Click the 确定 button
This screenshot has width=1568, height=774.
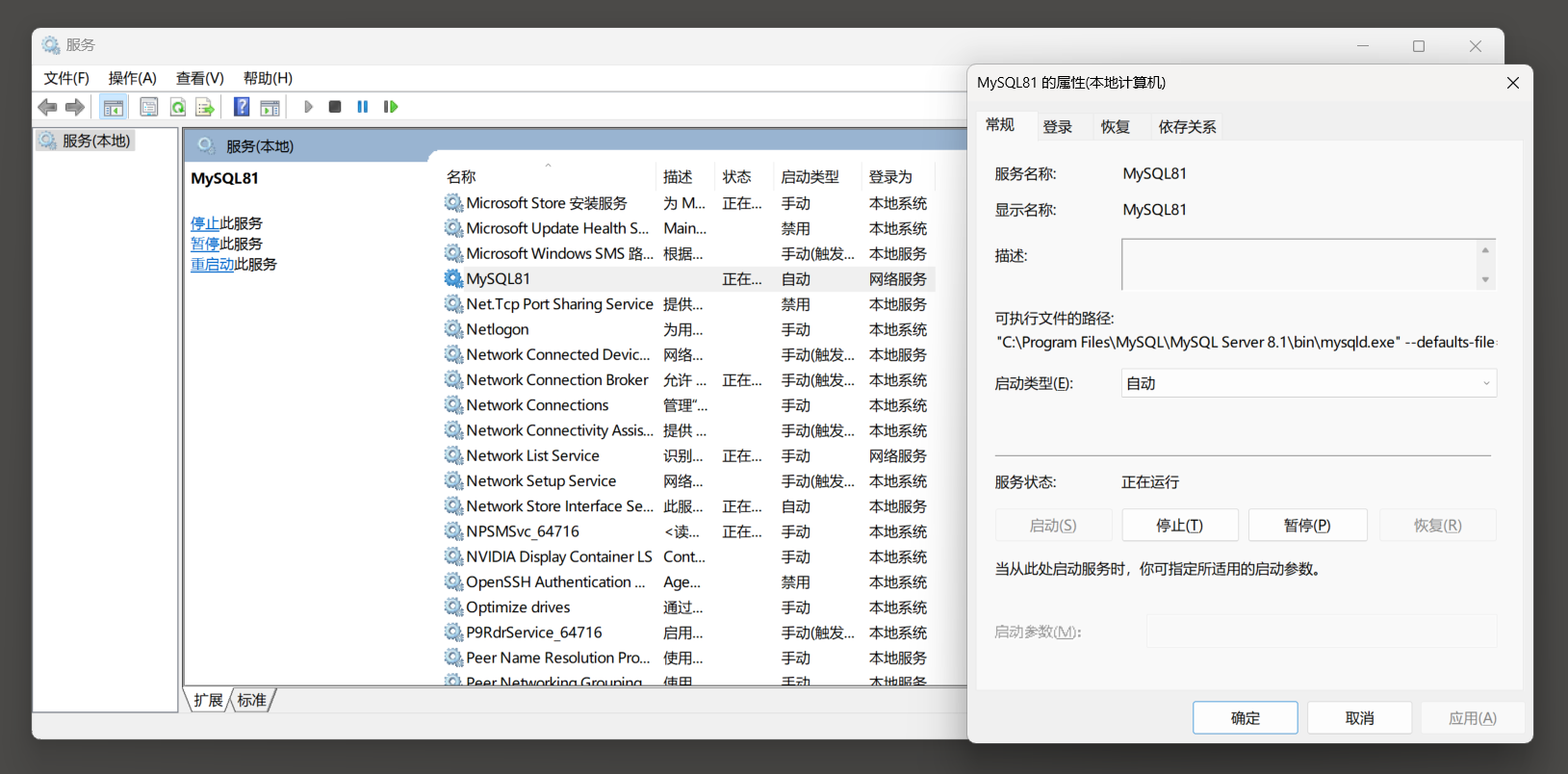click(1245, 718)
